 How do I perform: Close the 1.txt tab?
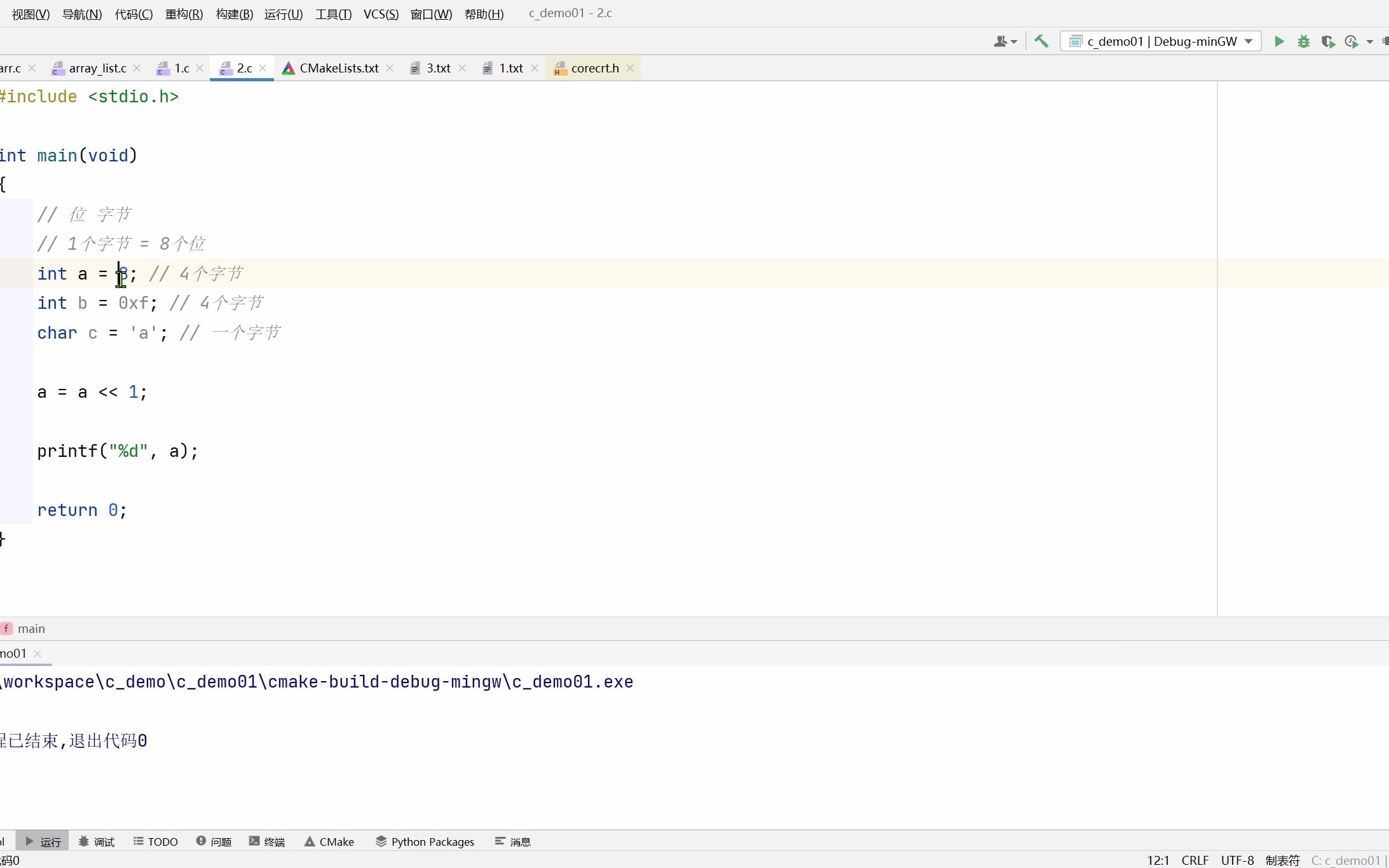[x=535, y=68]
